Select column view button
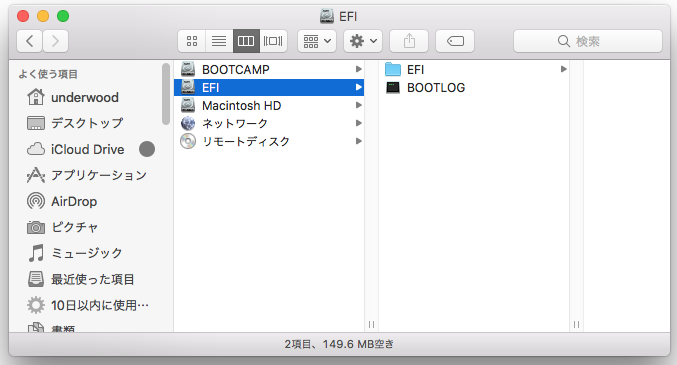This screenshot has height=365, width=677. [246, 41]
